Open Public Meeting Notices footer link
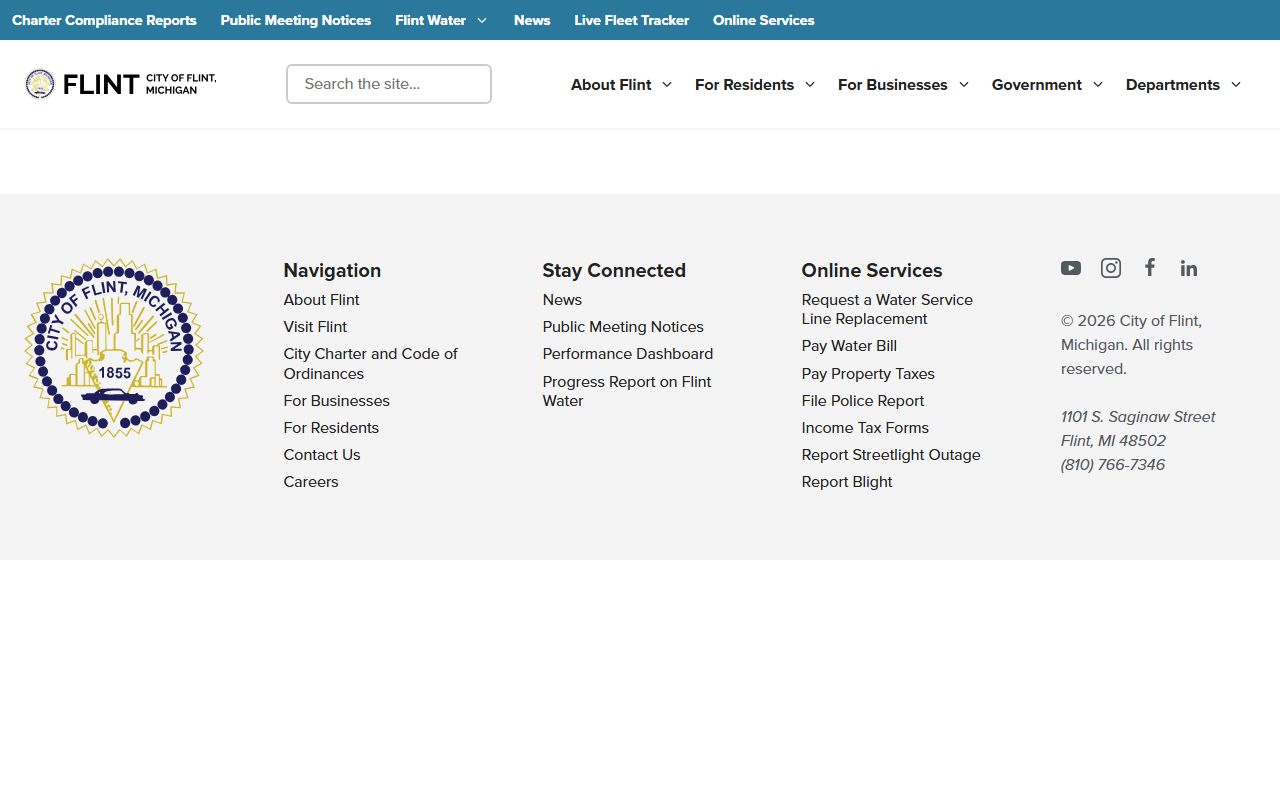 pos(623,327)
